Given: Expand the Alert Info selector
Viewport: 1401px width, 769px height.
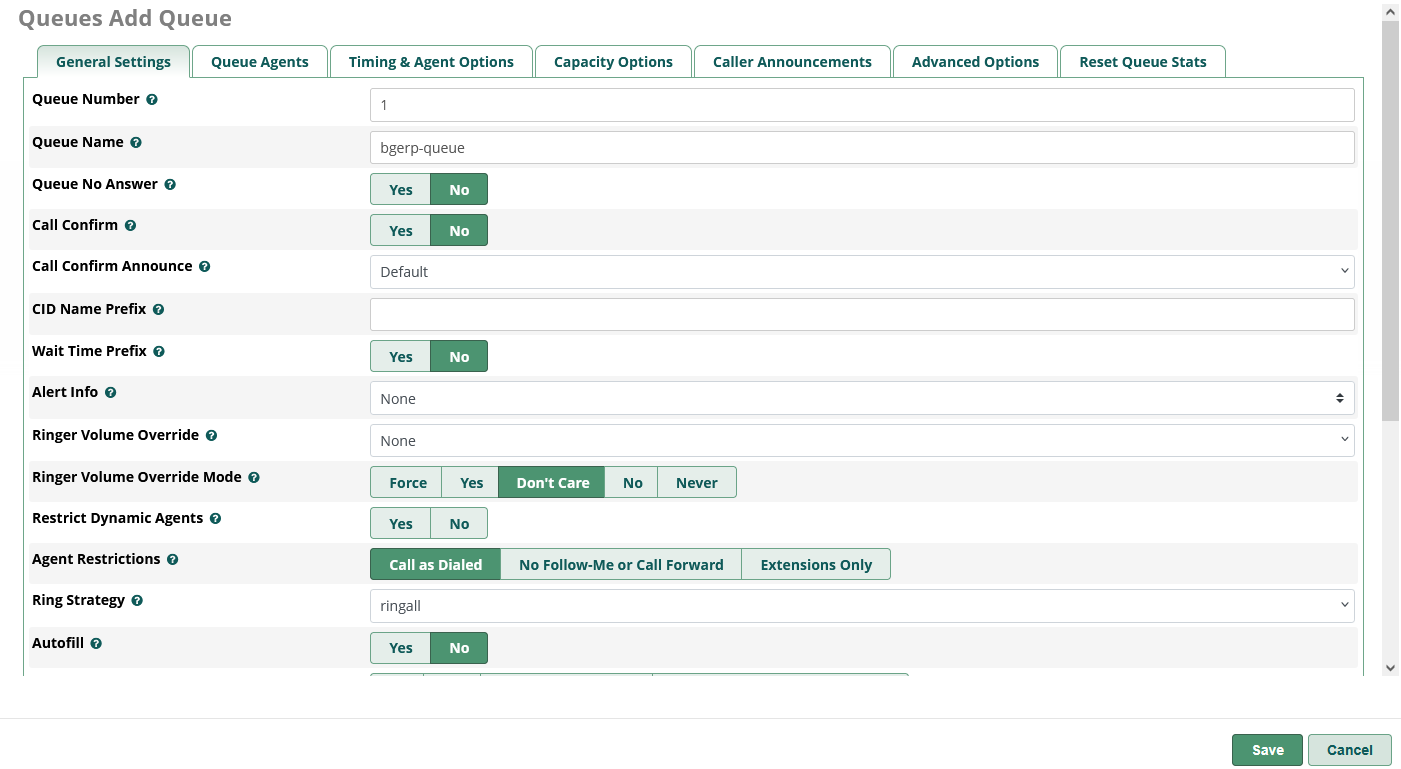Looking at the screenshot, I should [861, 399].
